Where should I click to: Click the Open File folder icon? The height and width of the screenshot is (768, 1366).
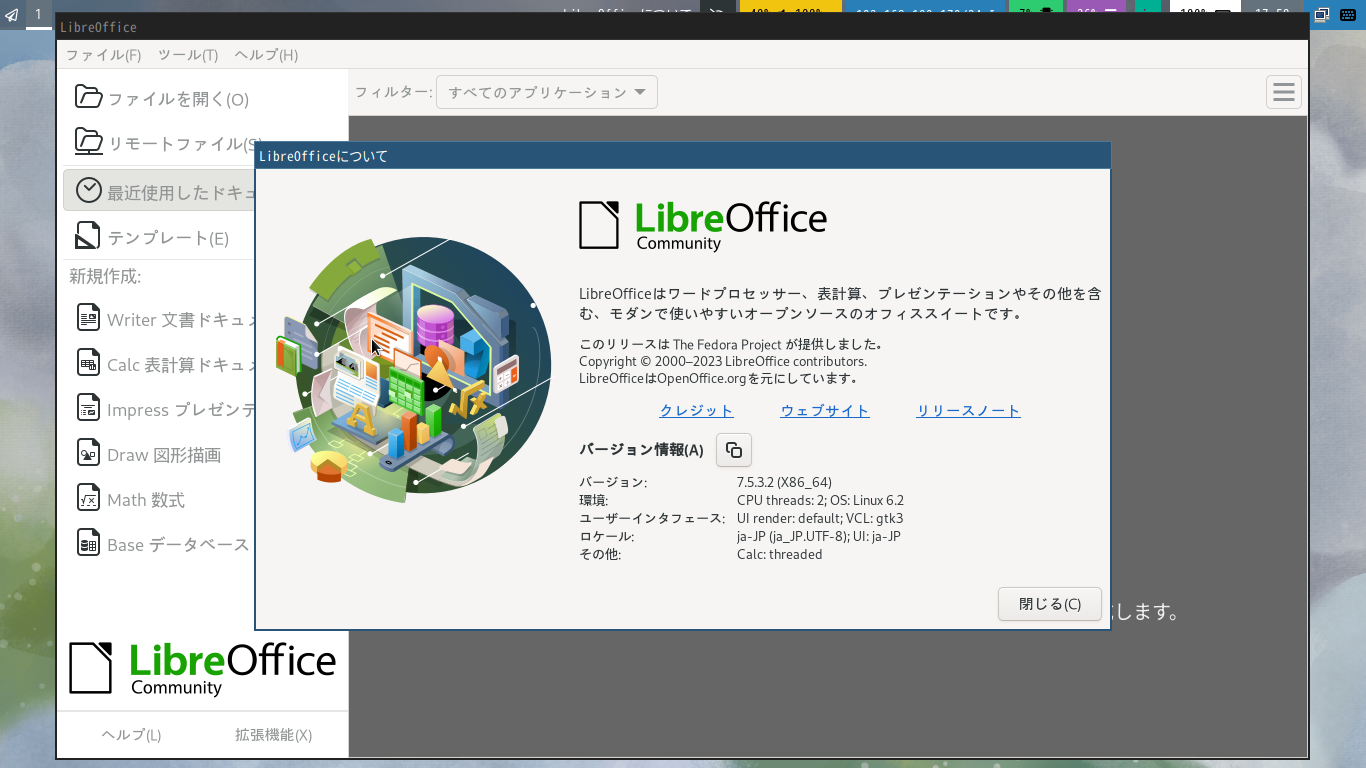[89, 97]
